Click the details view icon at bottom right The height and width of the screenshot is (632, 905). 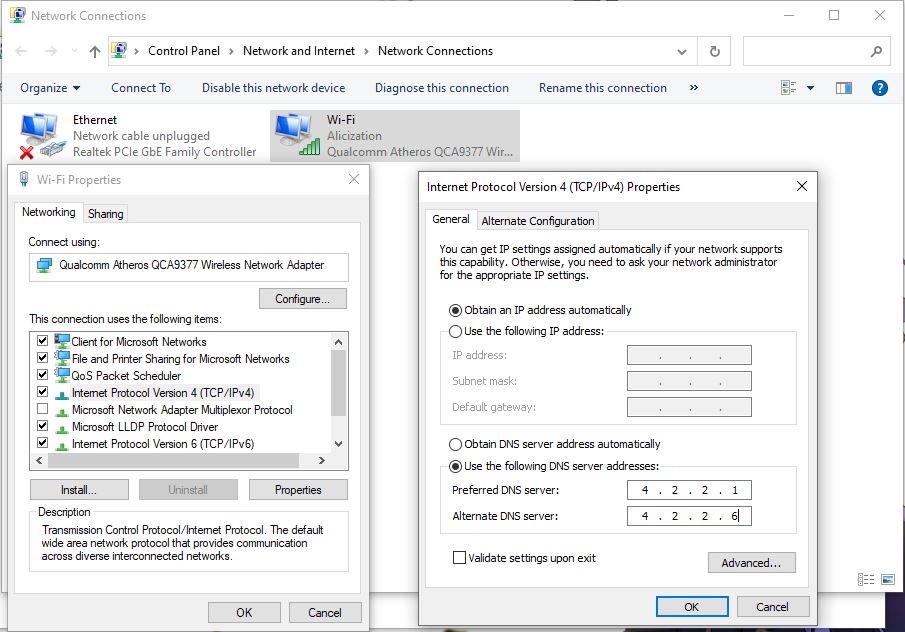pyautogui.click(x=866, y=579)
